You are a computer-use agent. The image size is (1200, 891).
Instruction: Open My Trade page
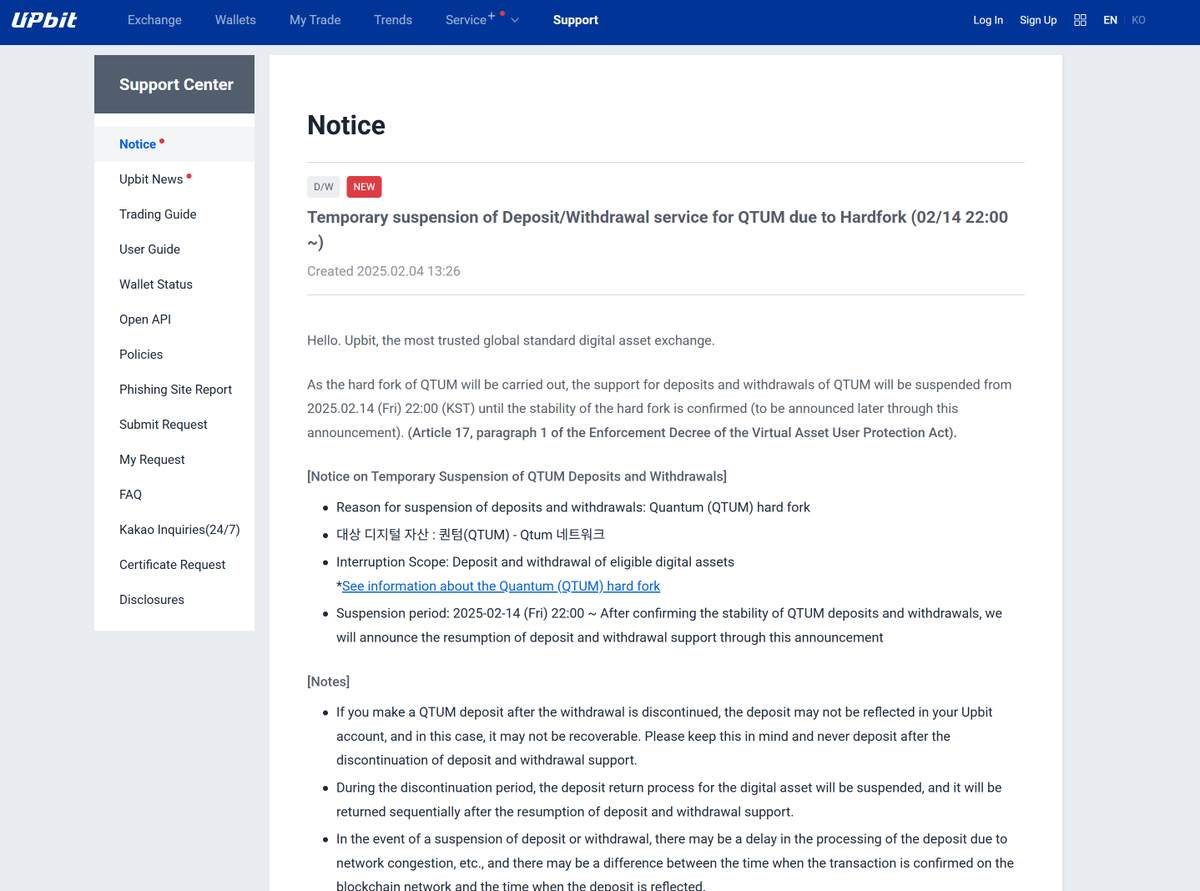315,20
